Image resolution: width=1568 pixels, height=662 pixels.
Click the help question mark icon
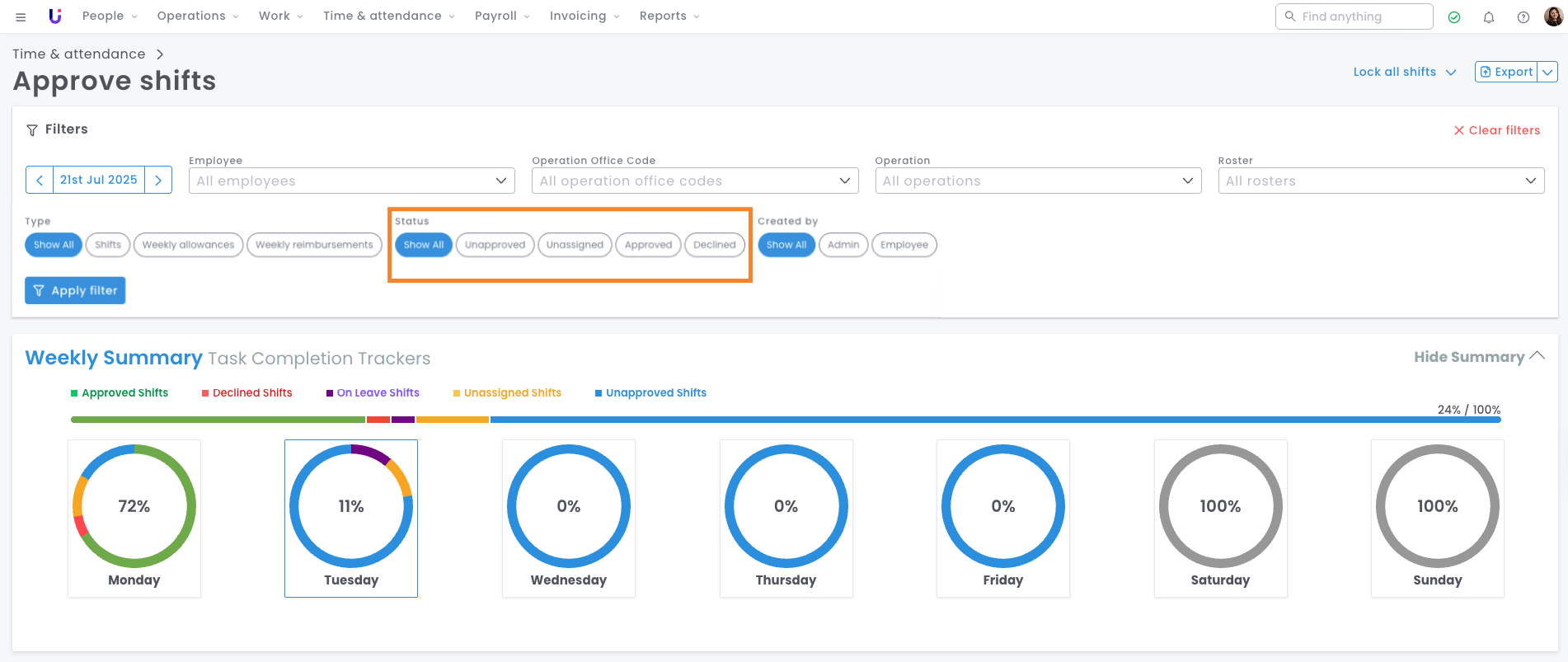pyautogui.click(x=1523, y=17)
